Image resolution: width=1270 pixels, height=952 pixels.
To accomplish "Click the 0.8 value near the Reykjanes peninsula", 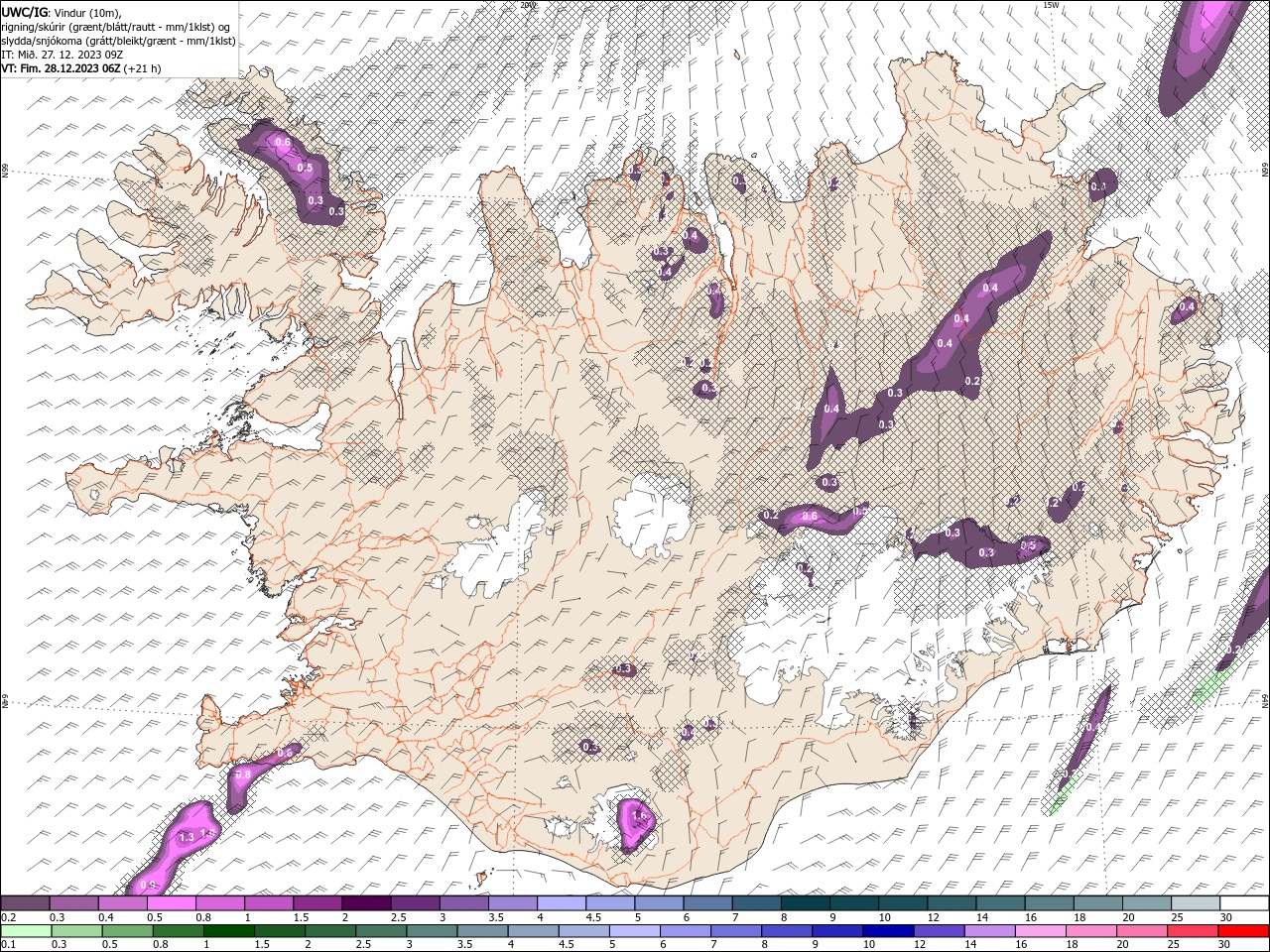I will pos(243,773).
